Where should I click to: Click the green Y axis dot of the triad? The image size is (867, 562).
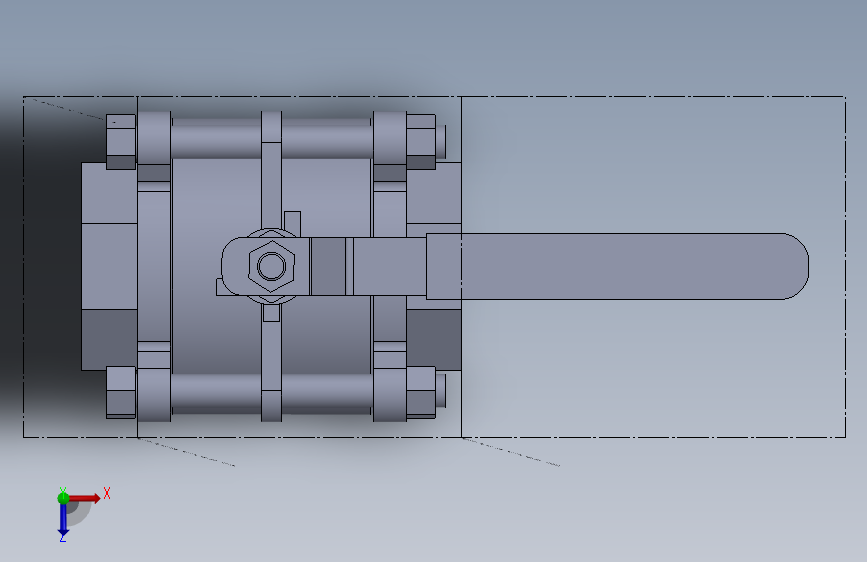tap(63, 498)
